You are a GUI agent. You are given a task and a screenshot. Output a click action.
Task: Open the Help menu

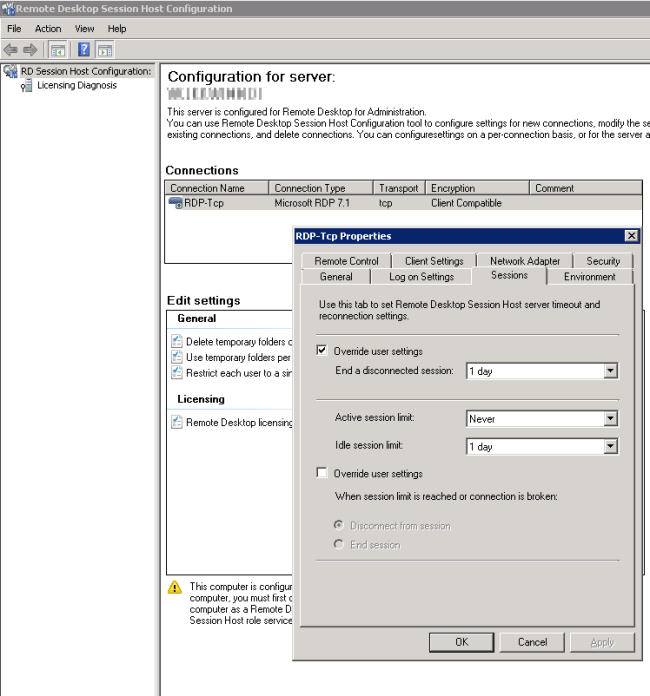117,29
